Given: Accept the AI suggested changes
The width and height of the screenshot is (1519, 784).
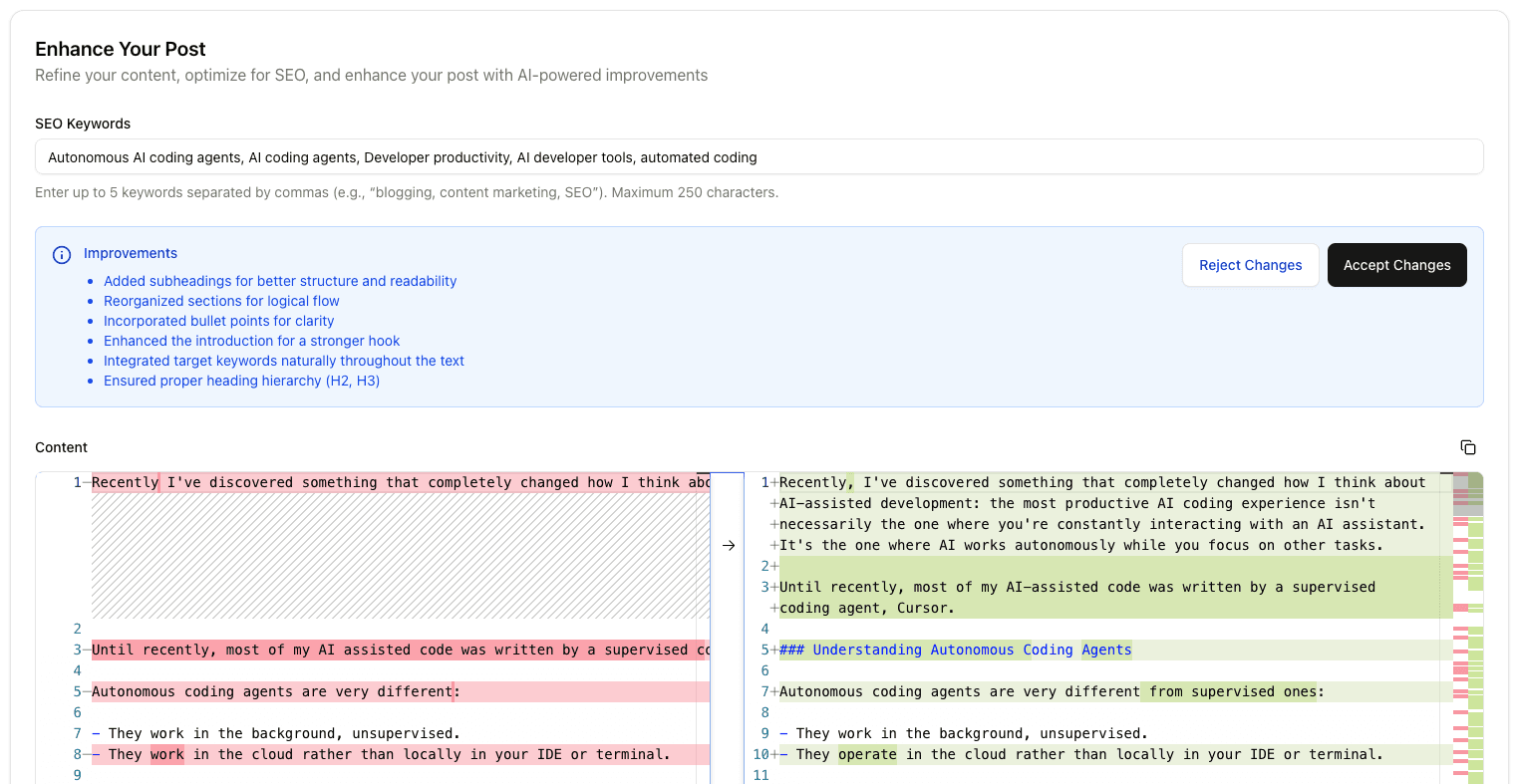Looking at the screenshot, I should (x=1396, y=265).
